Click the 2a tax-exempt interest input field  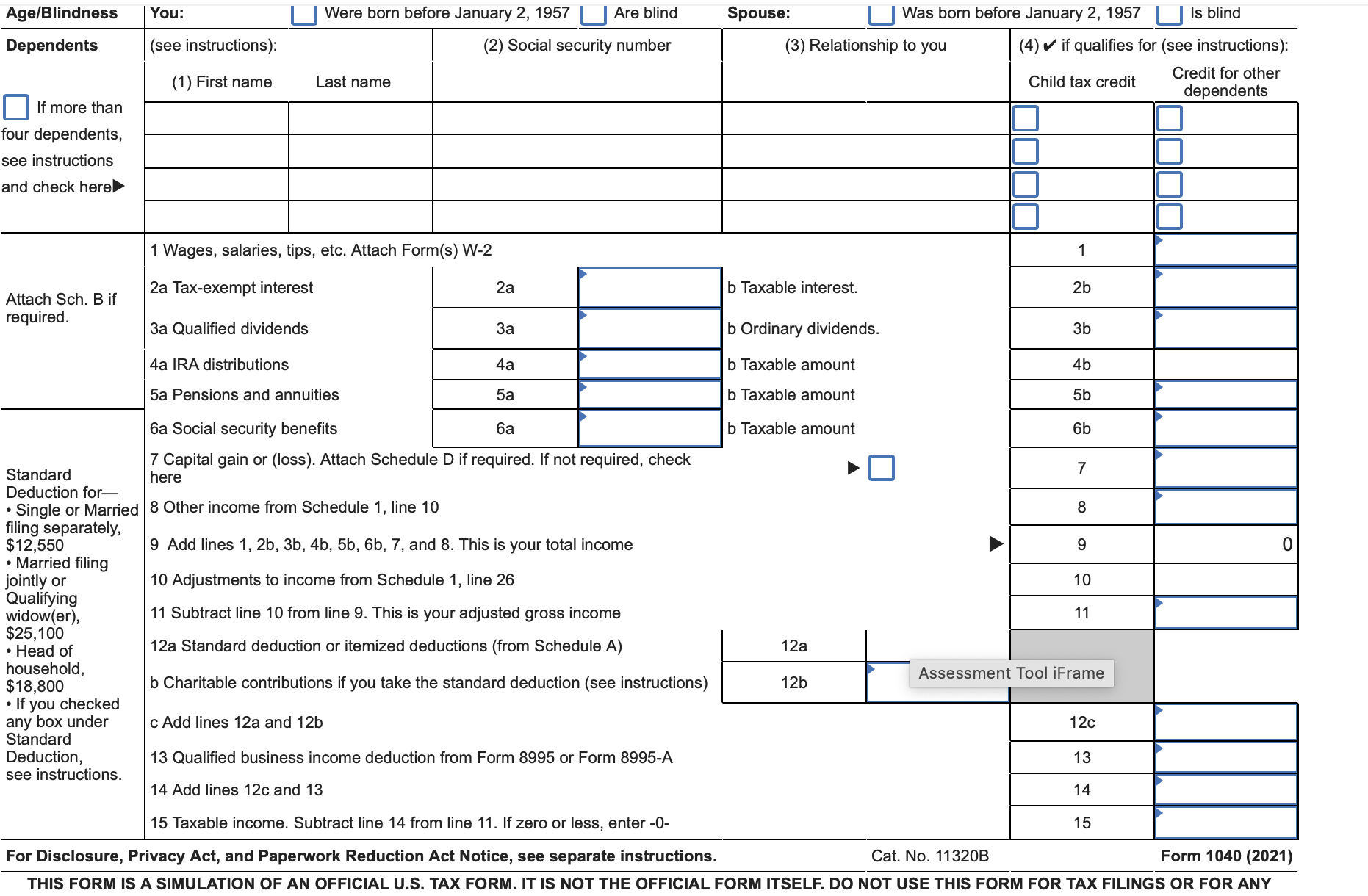pos(649,287)
